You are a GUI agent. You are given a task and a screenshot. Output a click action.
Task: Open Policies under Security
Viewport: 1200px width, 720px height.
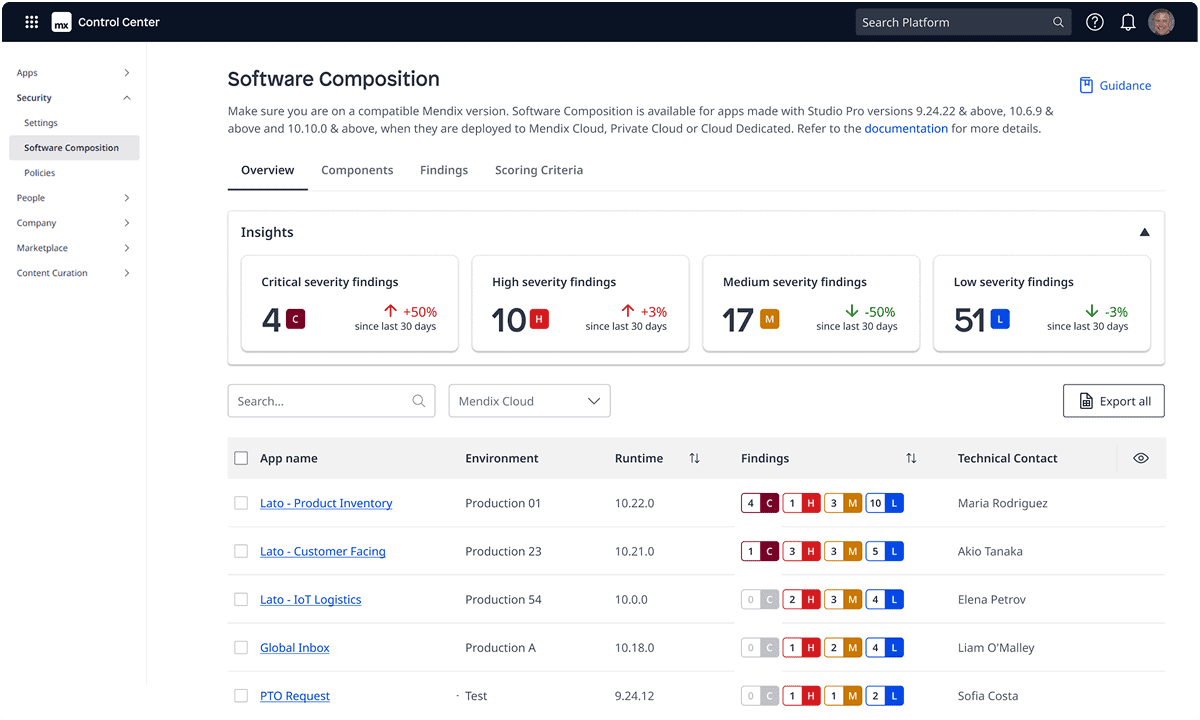coord(40,173)
